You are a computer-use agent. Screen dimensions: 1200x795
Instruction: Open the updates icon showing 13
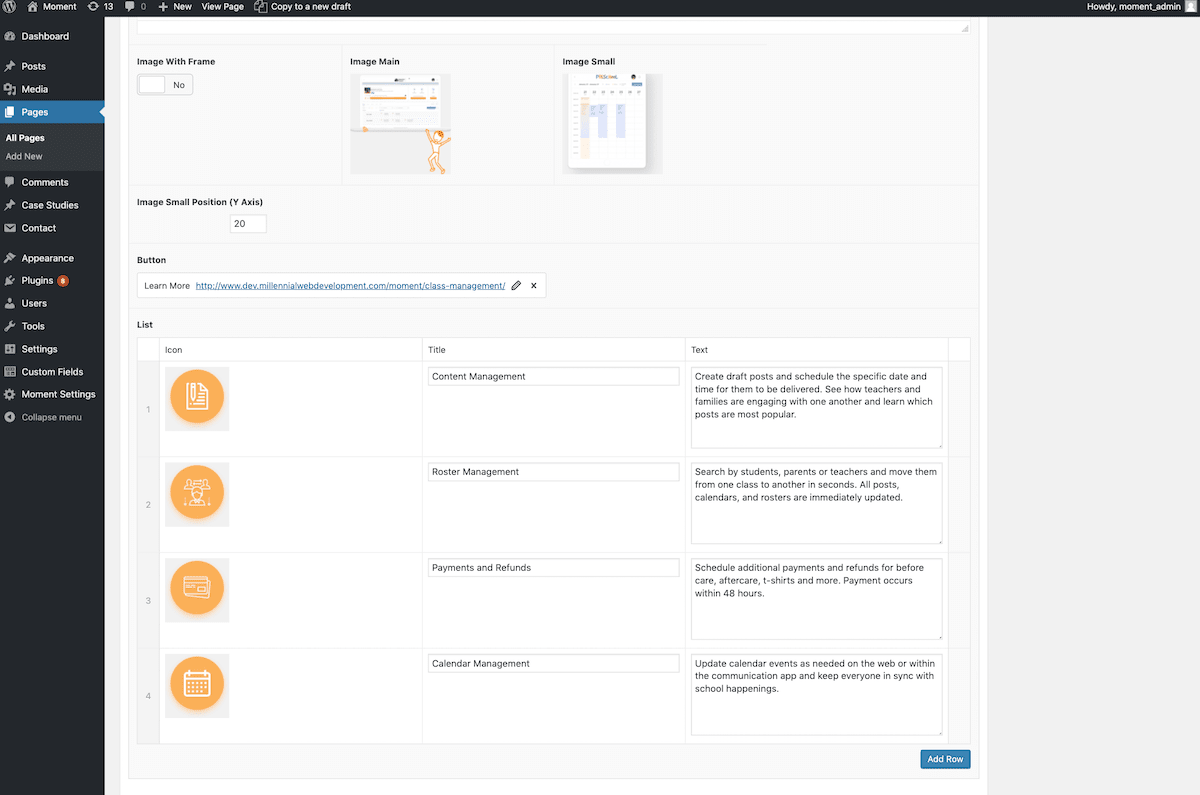[100, 7]
